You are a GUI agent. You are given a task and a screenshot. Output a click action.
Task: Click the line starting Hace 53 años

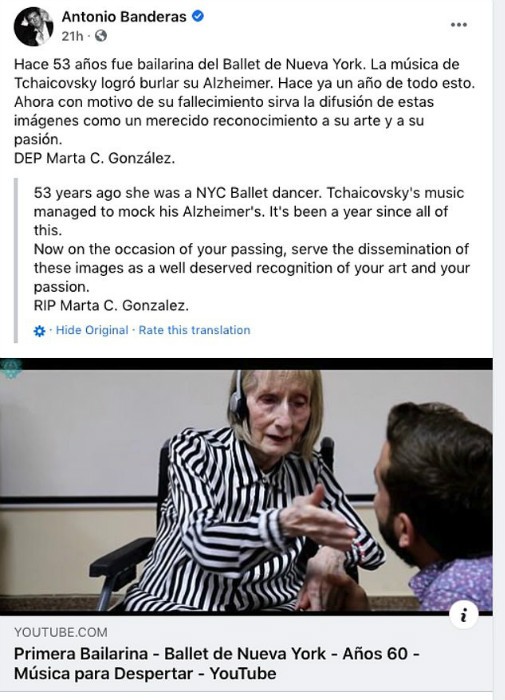[x=237, y=64]
